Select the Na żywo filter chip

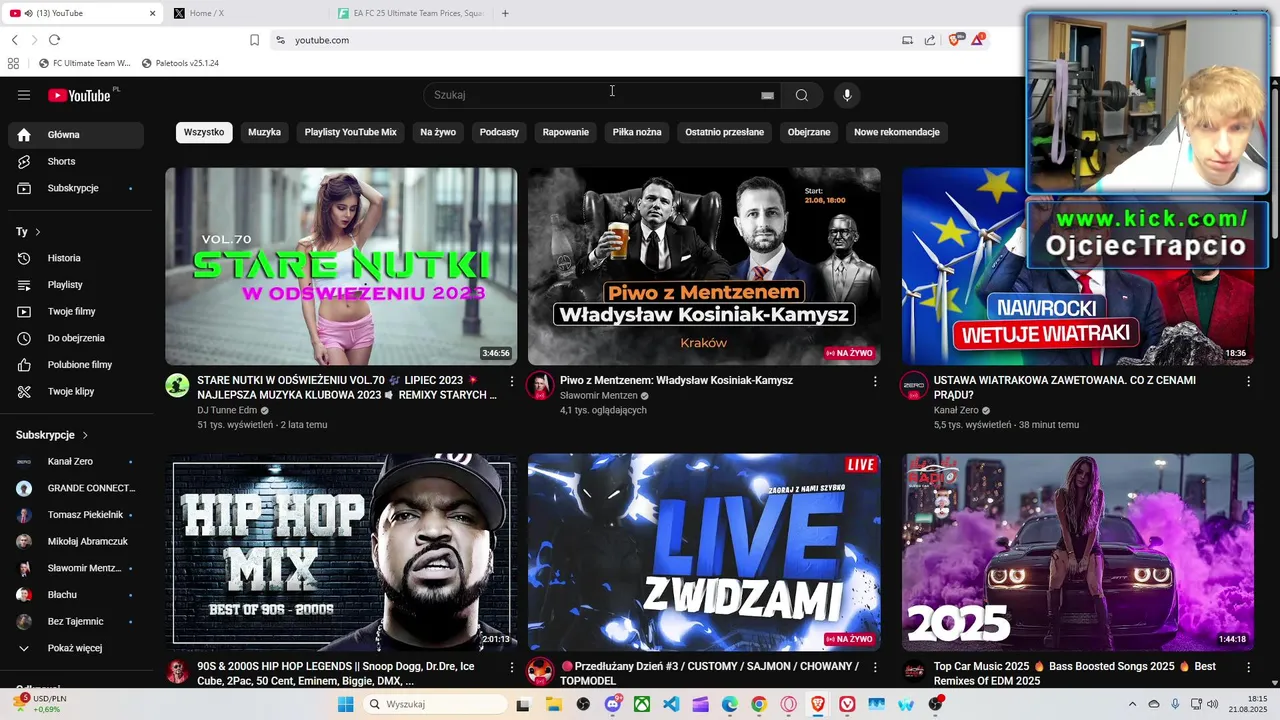[x=438, y=132]
